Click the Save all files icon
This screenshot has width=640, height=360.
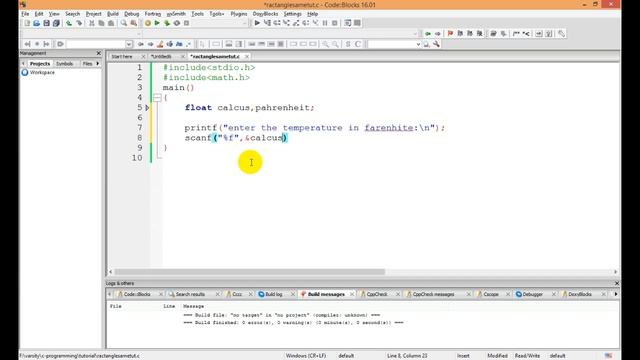(x=56, y=23)
